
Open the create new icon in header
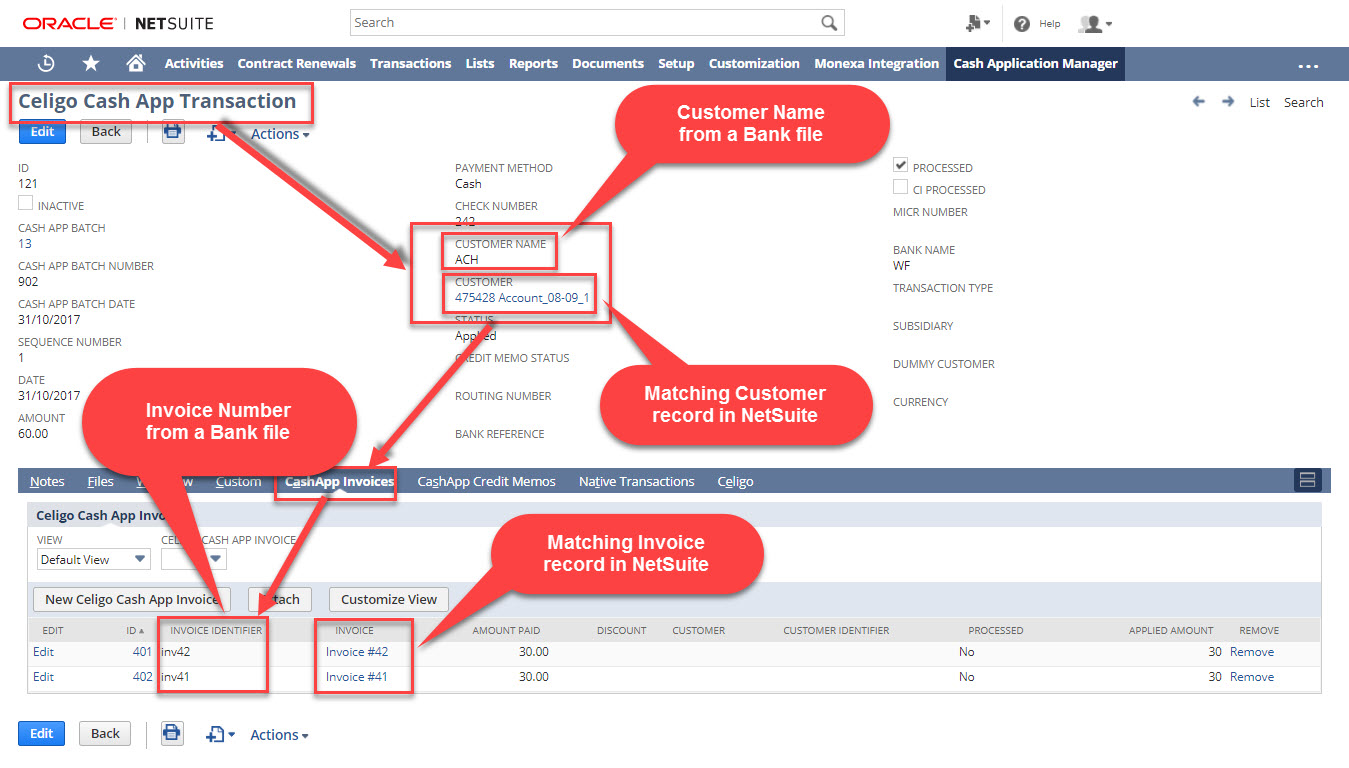click(977, 23)
